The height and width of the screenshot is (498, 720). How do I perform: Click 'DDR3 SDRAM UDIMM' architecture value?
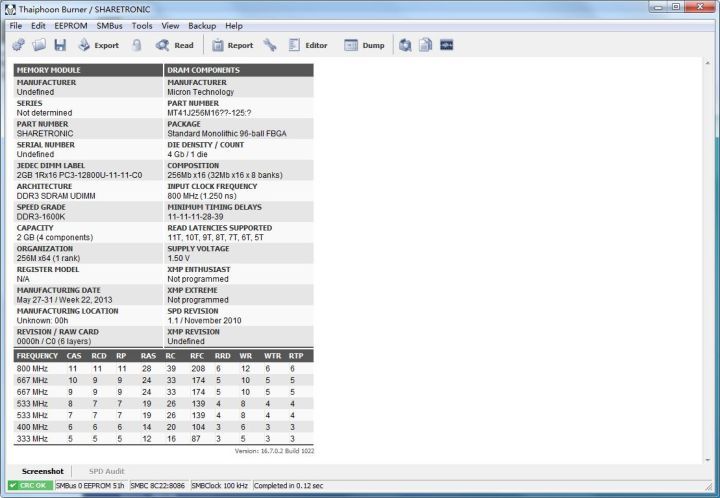(x=56, y=196)
